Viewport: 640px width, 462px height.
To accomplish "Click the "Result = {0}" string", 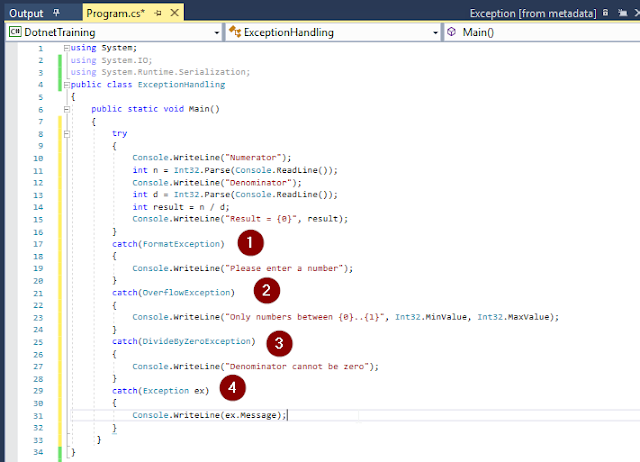I will pos(261,219).
